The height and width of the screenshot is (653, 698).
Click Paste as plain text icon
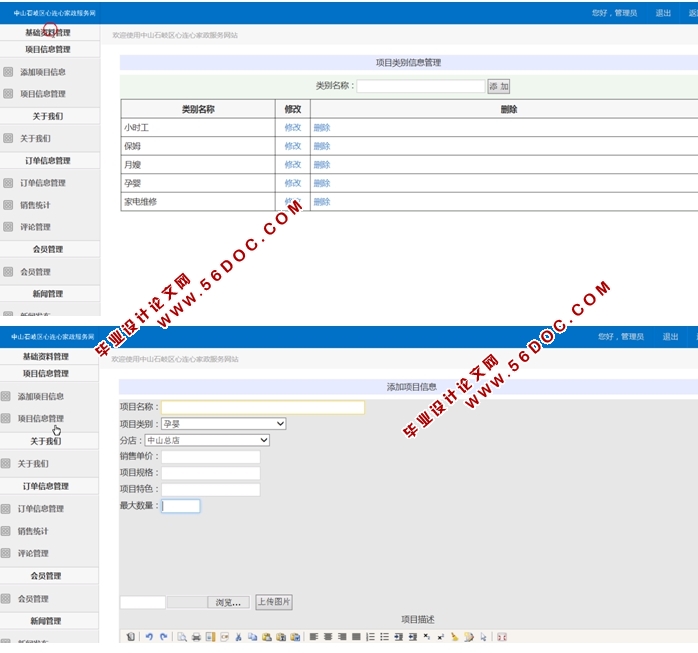(281, 637)
